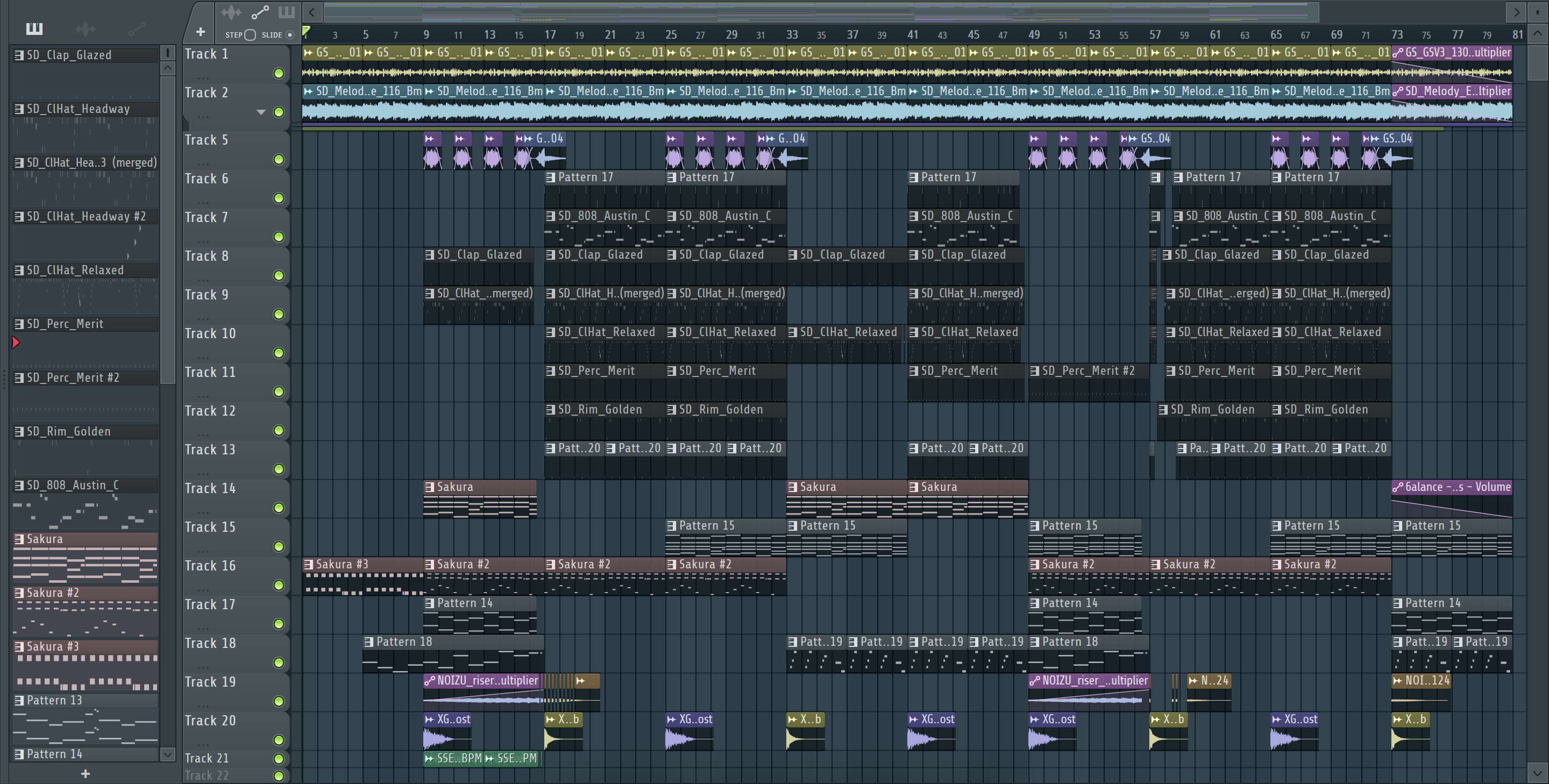The image size is (1549, 784).
Task: Click the red playing-pattern arrow beside SD_Perc_Merit
Action: [16, 342]
